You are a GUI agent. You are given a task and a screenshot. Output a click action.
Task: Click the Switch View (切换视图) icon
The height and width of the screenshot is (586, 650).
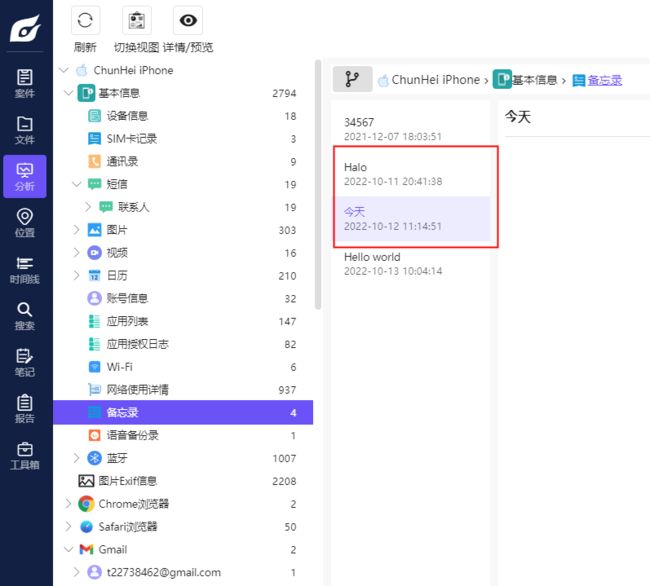pos(137,20)
